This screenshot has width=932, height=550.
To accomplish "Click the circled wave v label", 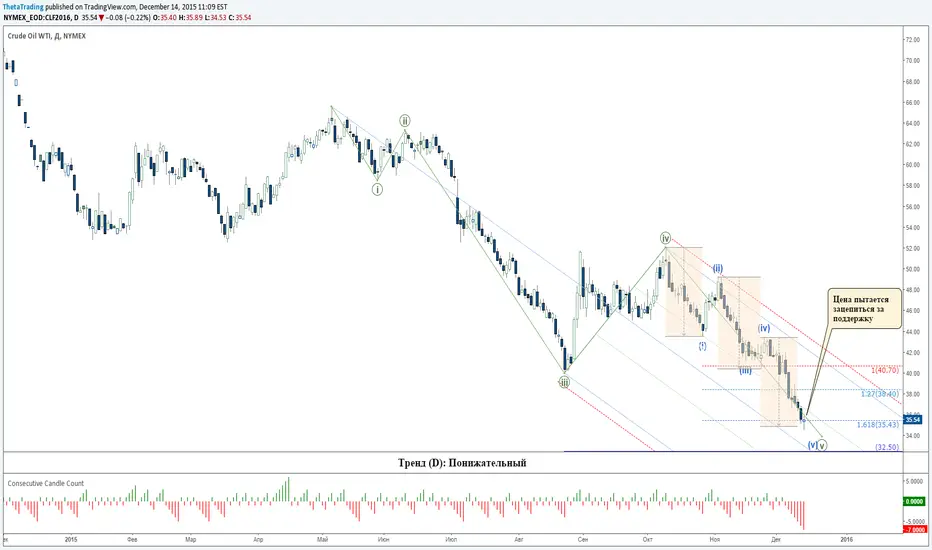I will pos(822,445).
